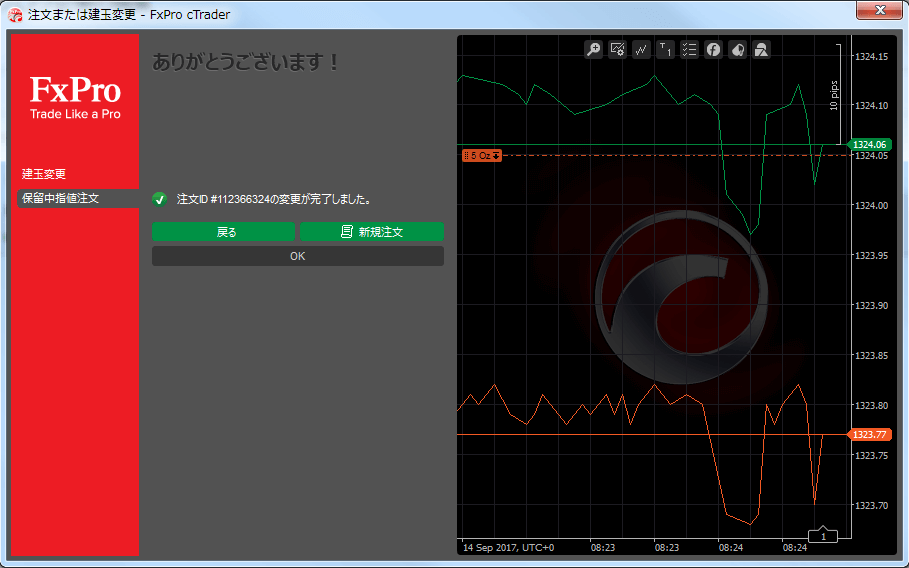909x568 pixels.
Task: Click the order ID #112366324 confirmation text
Action: pyautogui.click(x=274, y=199)
